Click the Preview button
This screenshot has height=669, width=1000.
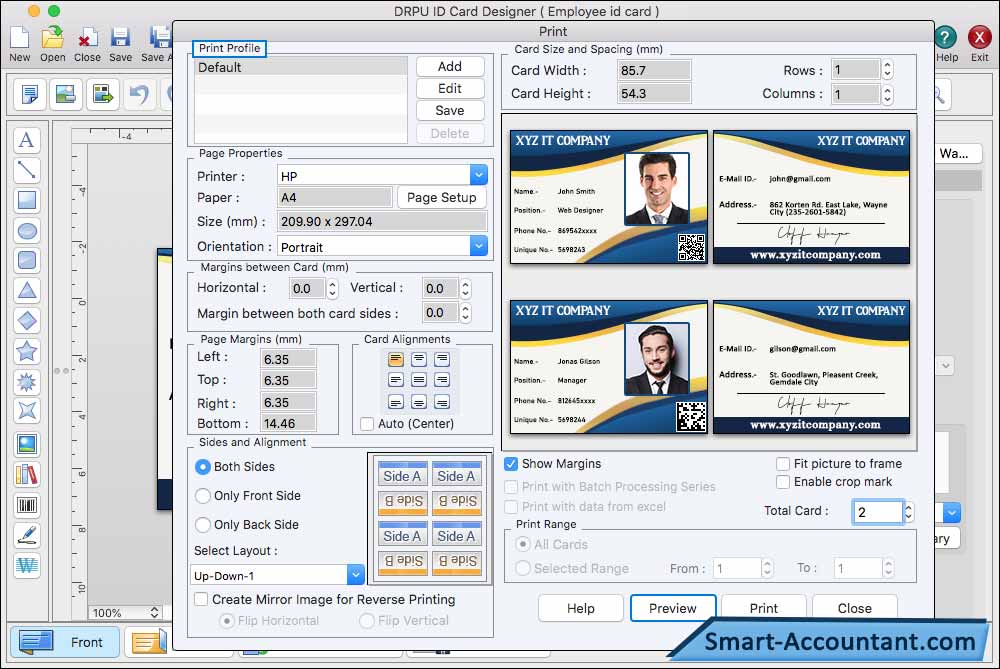coord(673,608)
